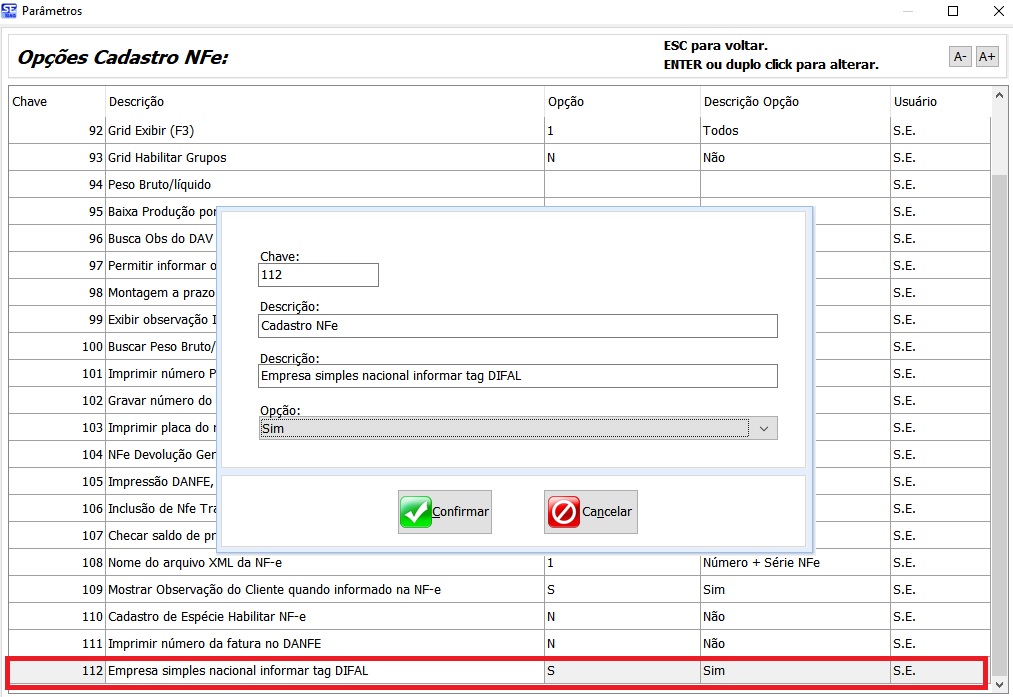Click the green checkmark Confirmar icon
Image resolution: width=1013 pixels, height=697 pixels.
point(415,512)
